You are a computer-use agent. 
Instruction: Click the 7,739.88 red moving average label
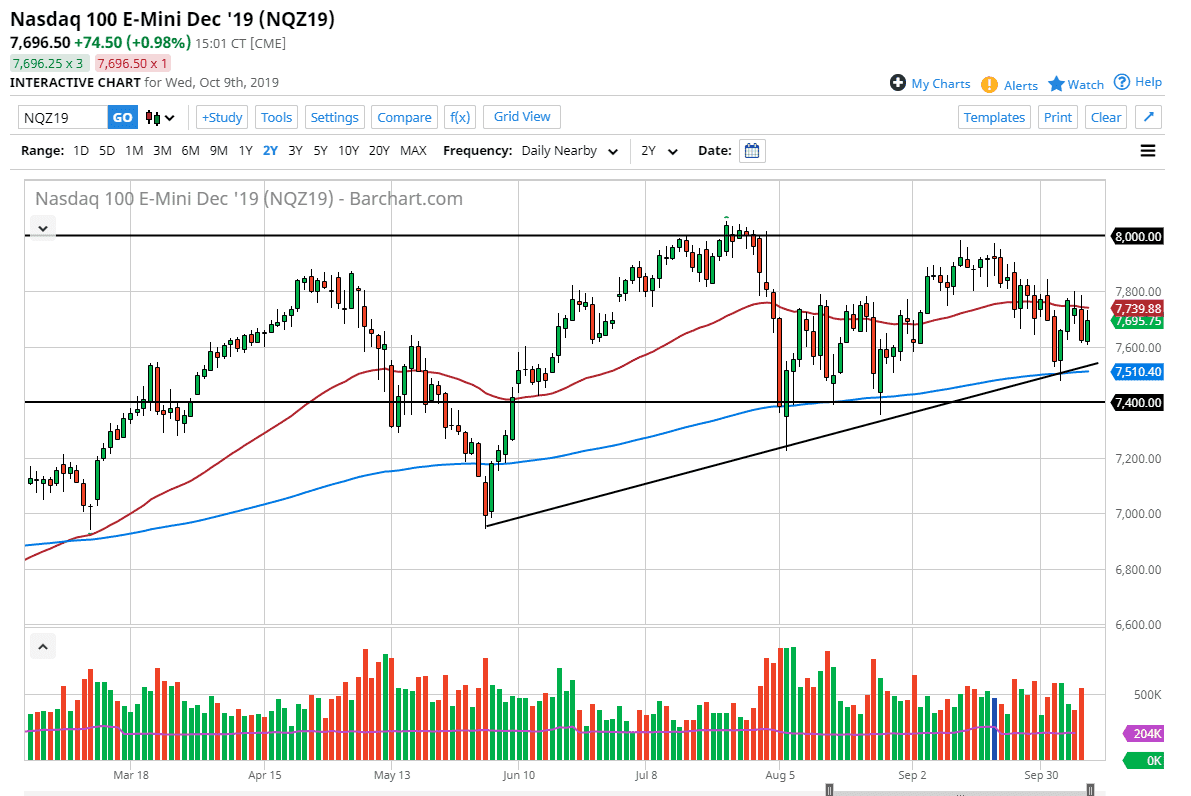point(1138,308)
